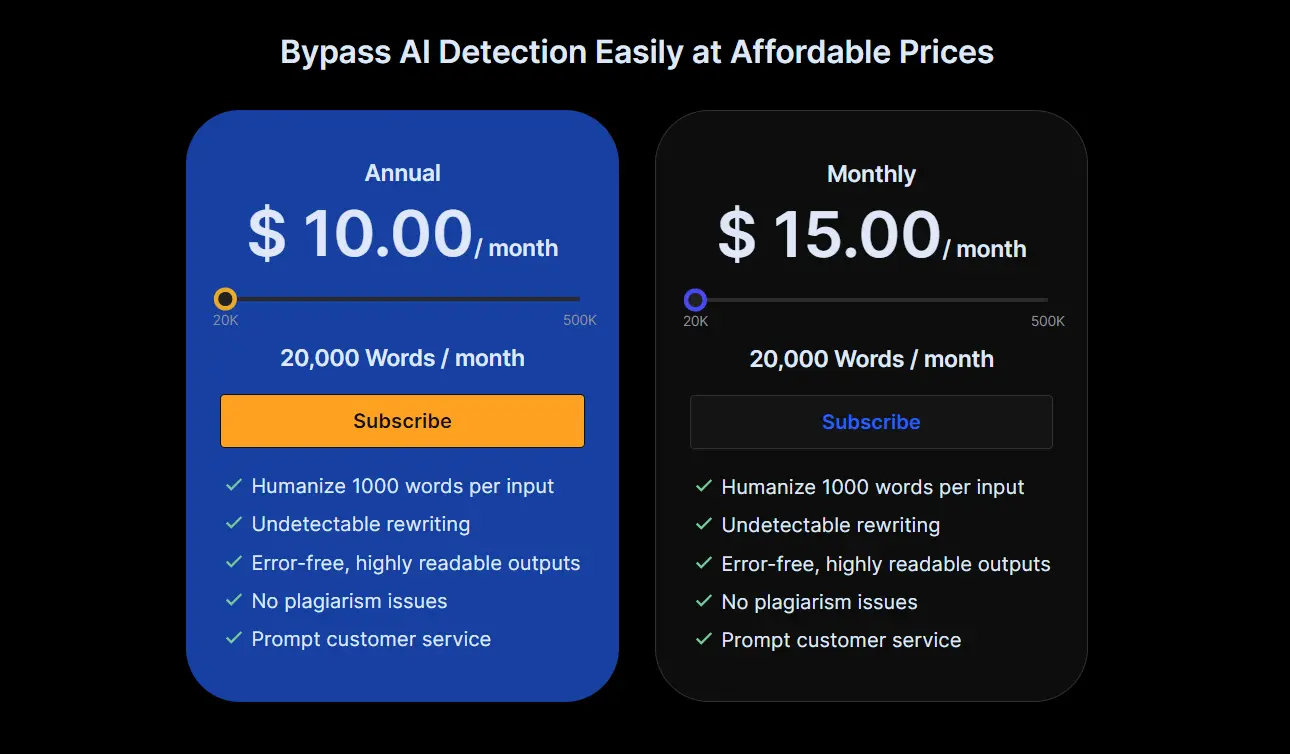Click the 500K label on Annual slider
The image size is (1290, 754).
click(x=580, y=320)
